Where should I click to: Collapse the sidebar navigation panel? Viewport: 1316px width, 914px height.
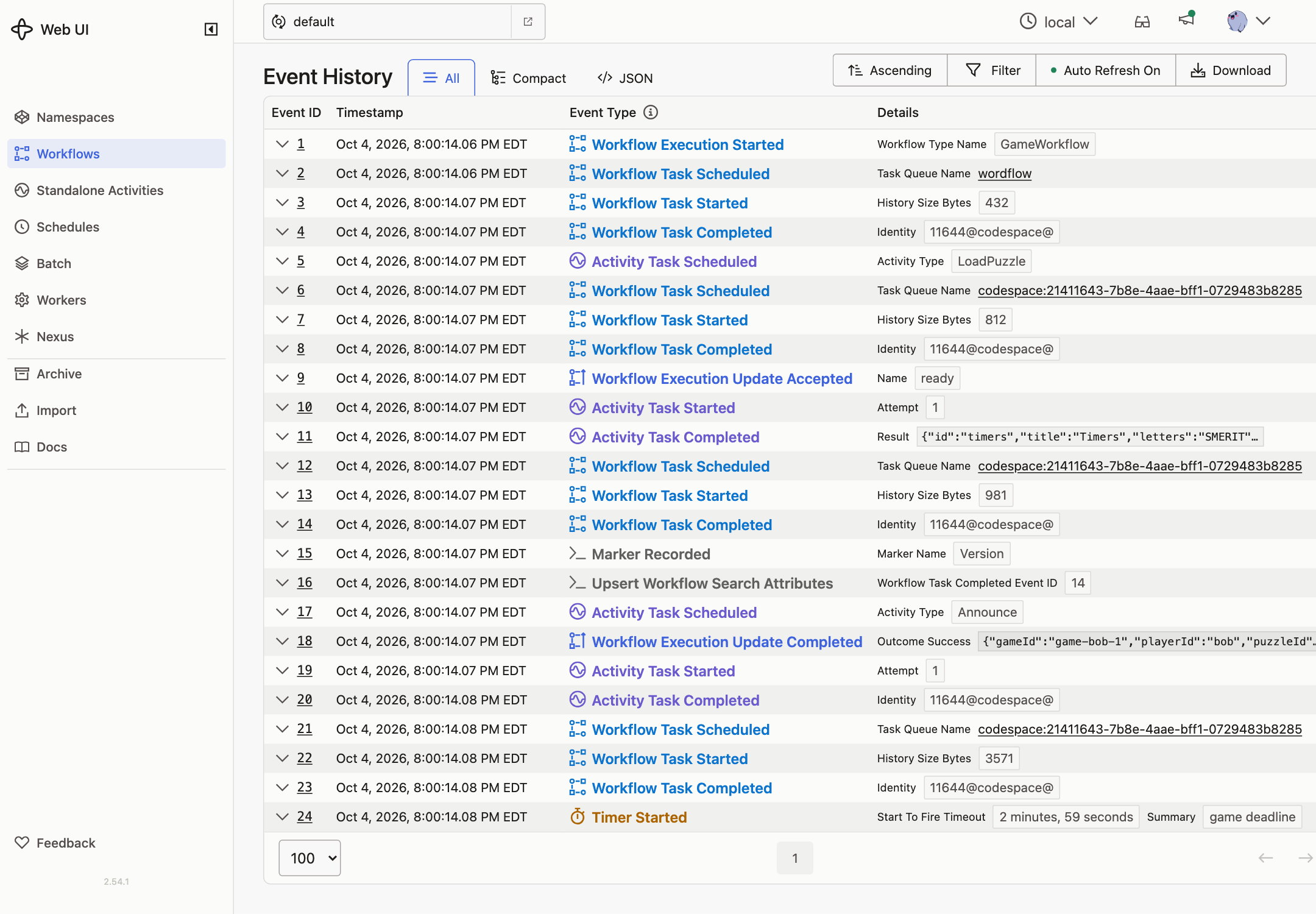[211, 29]
